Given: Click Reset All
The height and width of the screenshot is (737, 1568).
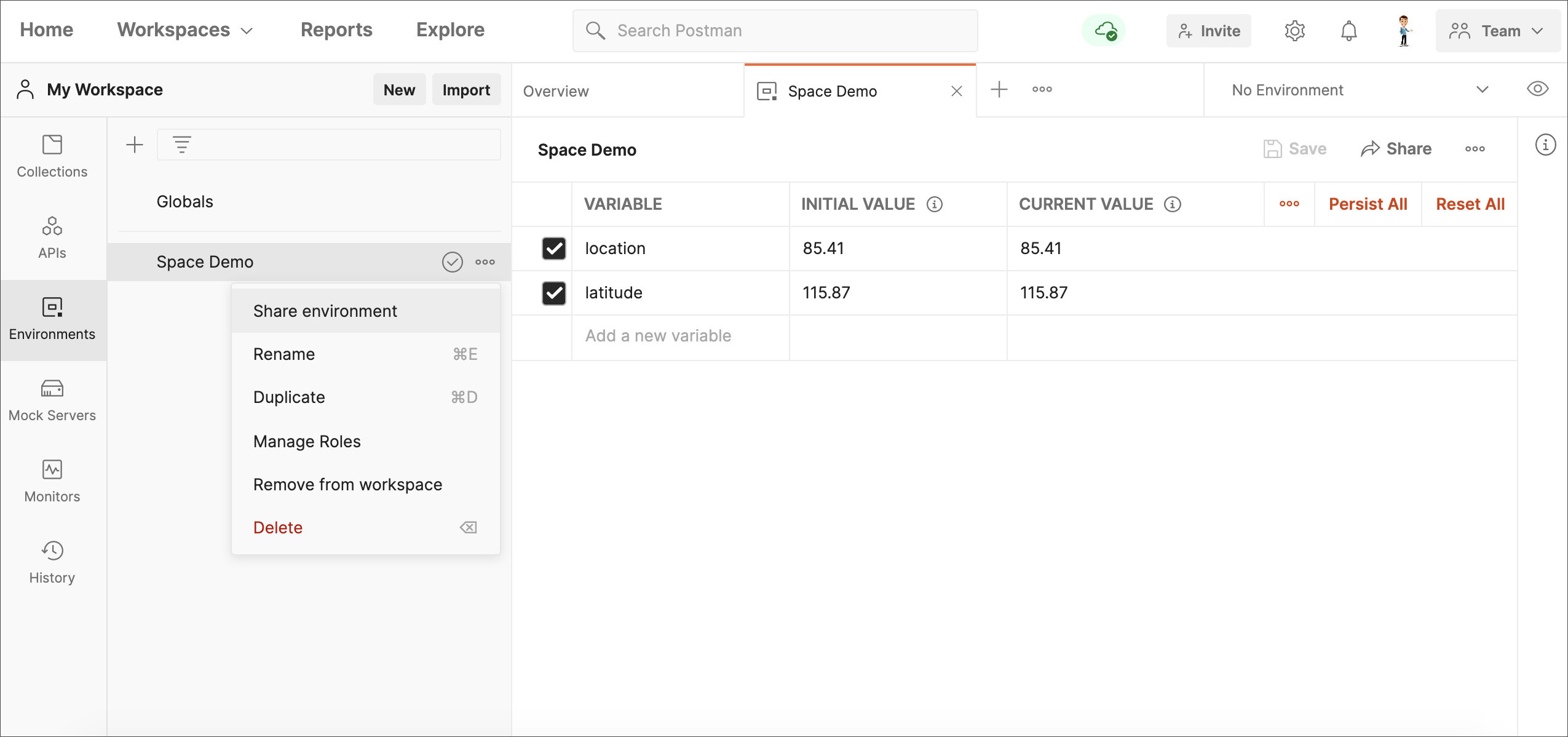Looking at the screenshot, I should [x=1470, y=204].
